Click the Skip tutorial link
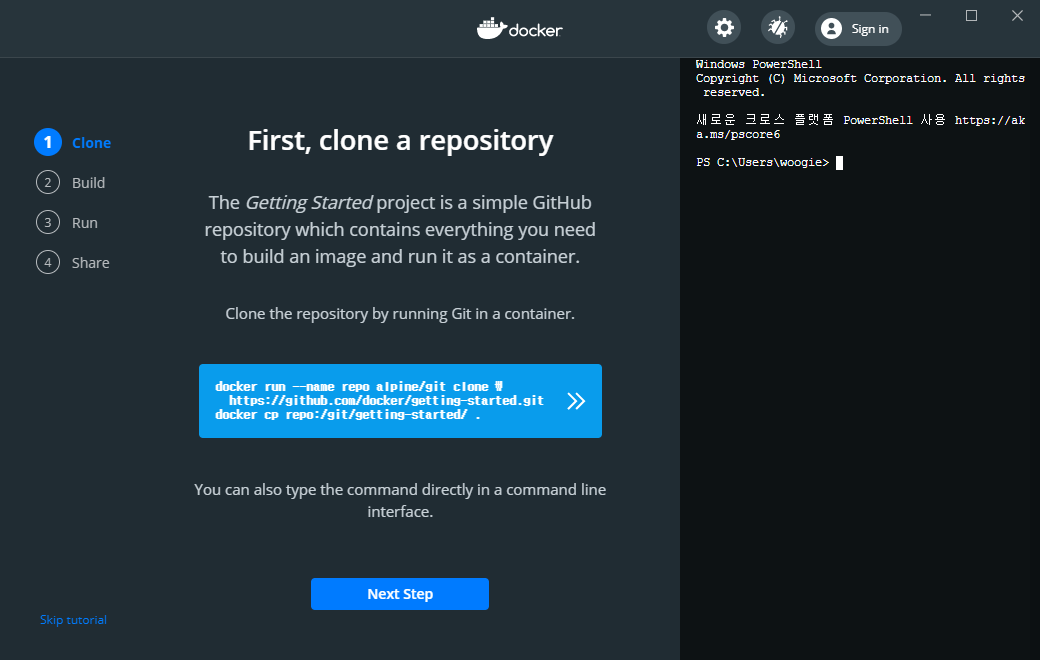The height and width of the screenshot is (660, 1040). coord(73,620)
